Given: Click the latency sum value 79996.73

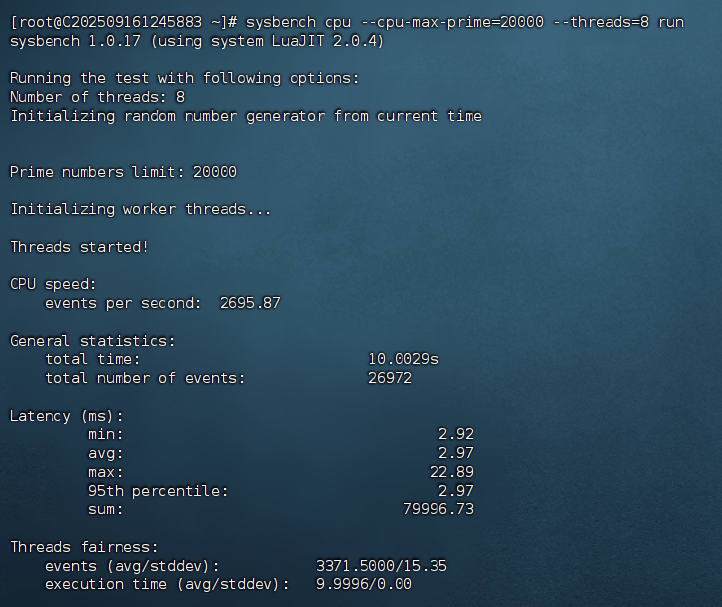Looking at the screenshot, I should tap(436, 509).
